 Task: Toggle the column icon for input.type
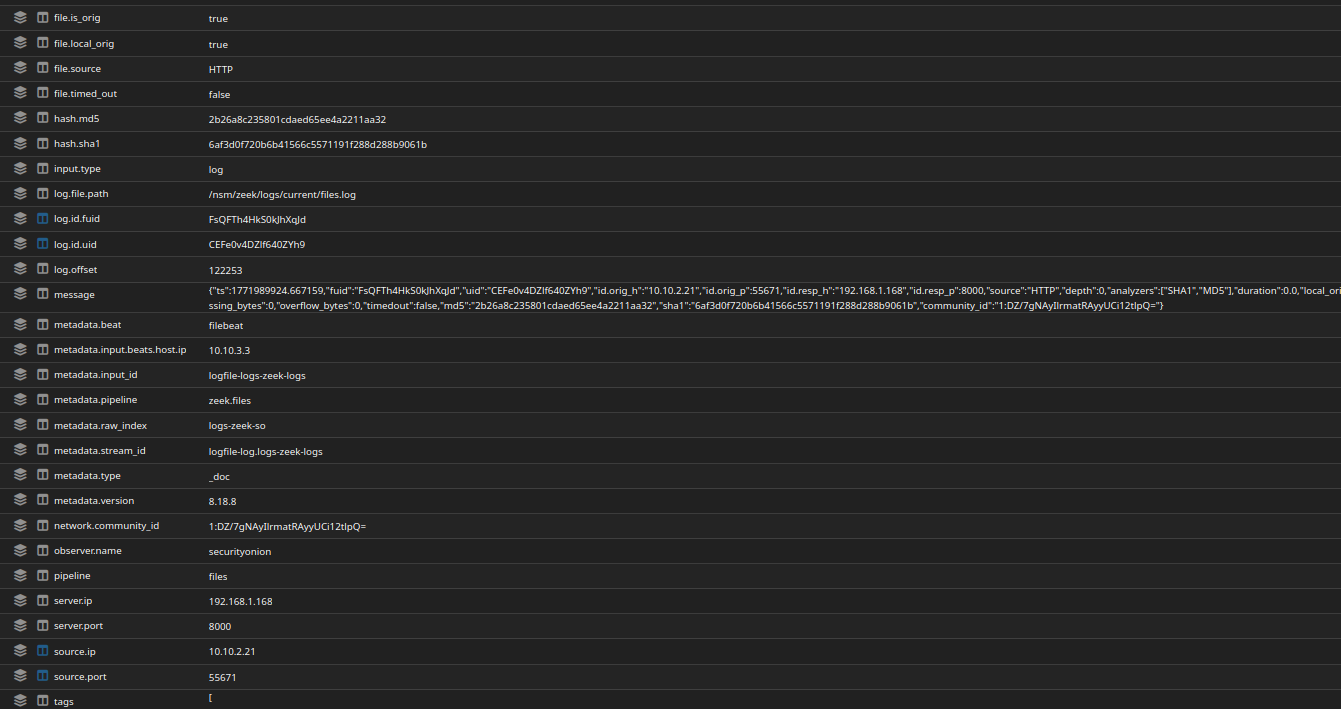[x=42, y=169]
